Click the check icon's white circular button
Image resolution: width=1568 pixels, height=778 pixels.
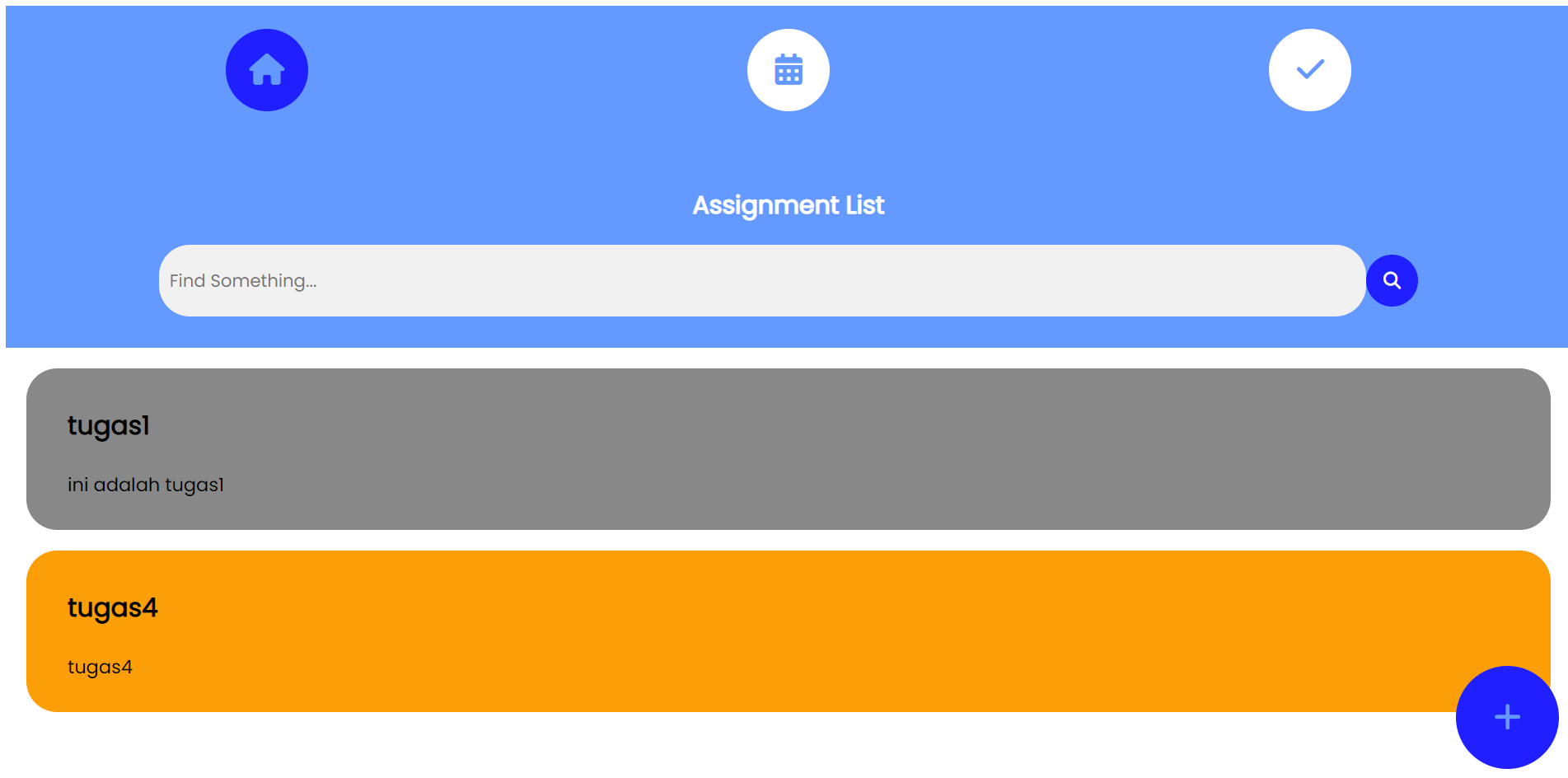coord(1309,70)
